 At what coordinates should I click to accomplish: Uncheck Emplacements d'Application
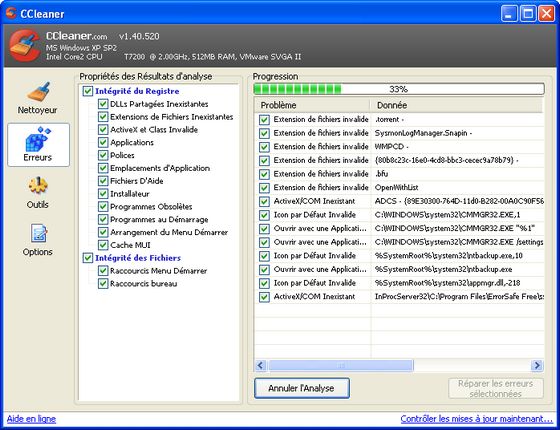point(103,168)
